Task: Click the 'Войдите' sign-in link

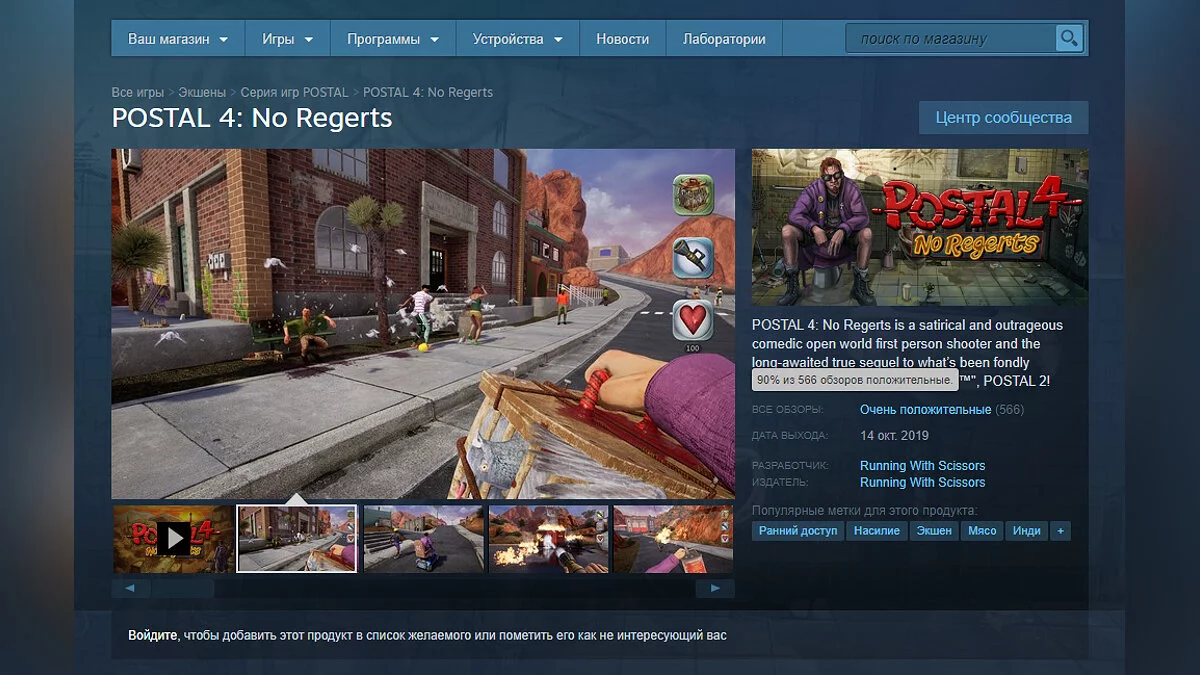Action: (x=153, y=635)
